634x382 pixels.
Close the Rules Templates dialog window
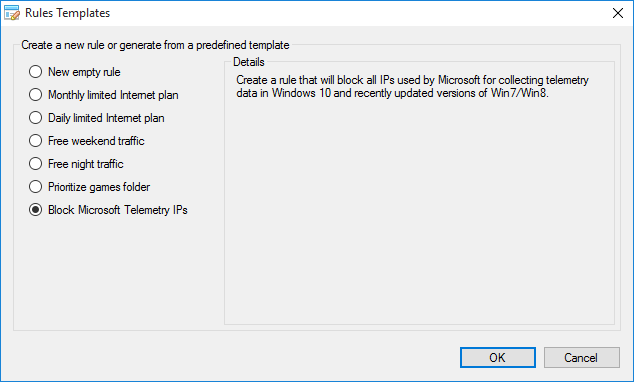pyautogui.click(x=618, y=13)
